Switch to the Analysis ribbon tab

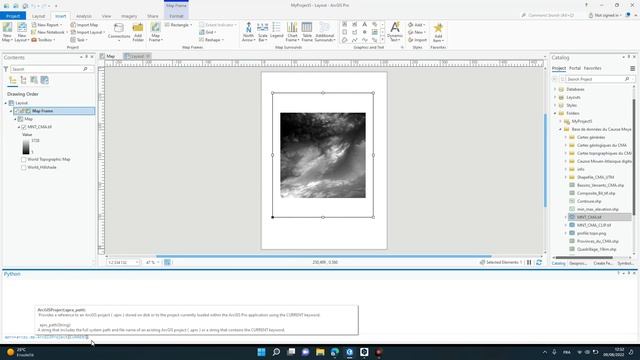point(84,16)
